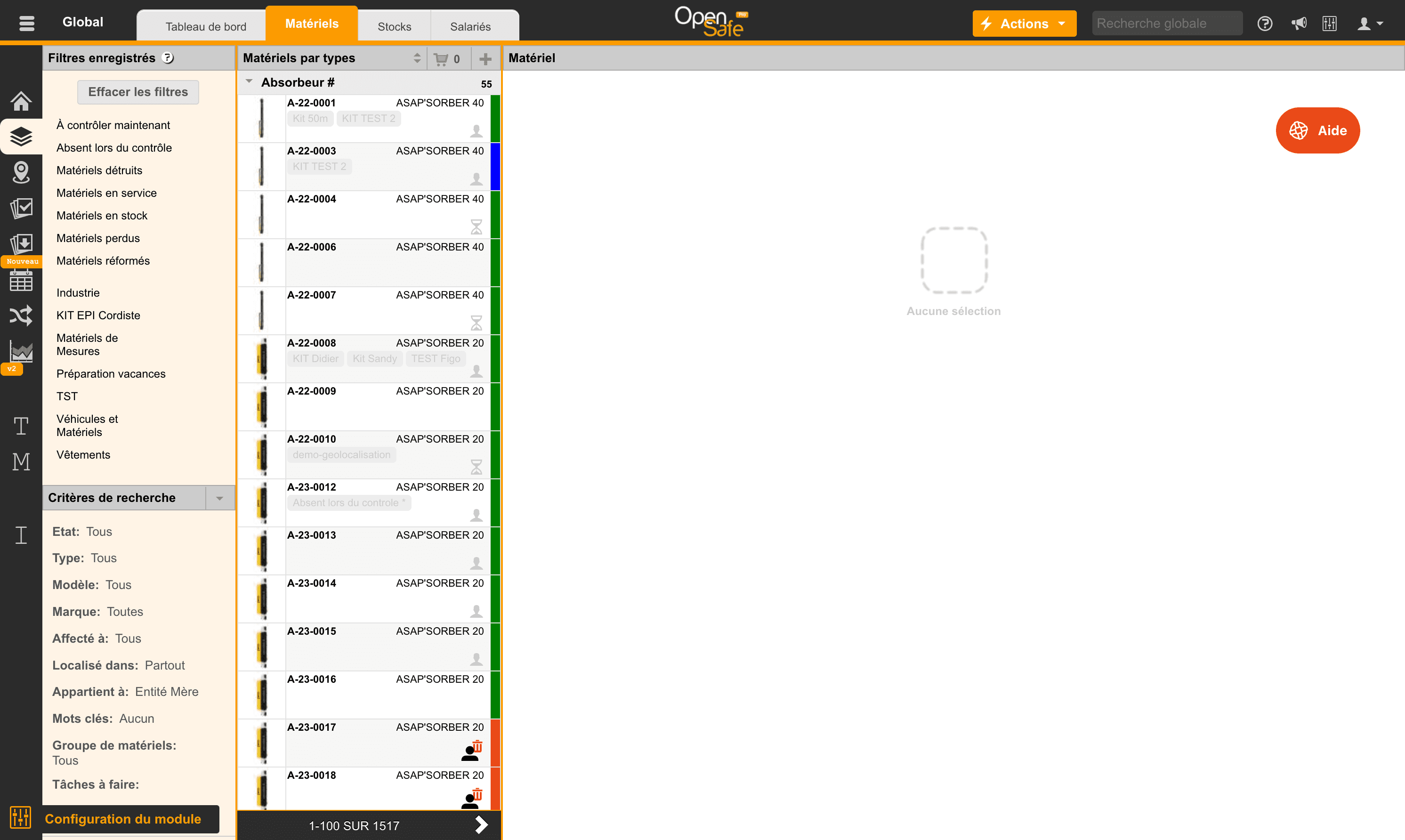Click the Global entity label

coord(82,22)
